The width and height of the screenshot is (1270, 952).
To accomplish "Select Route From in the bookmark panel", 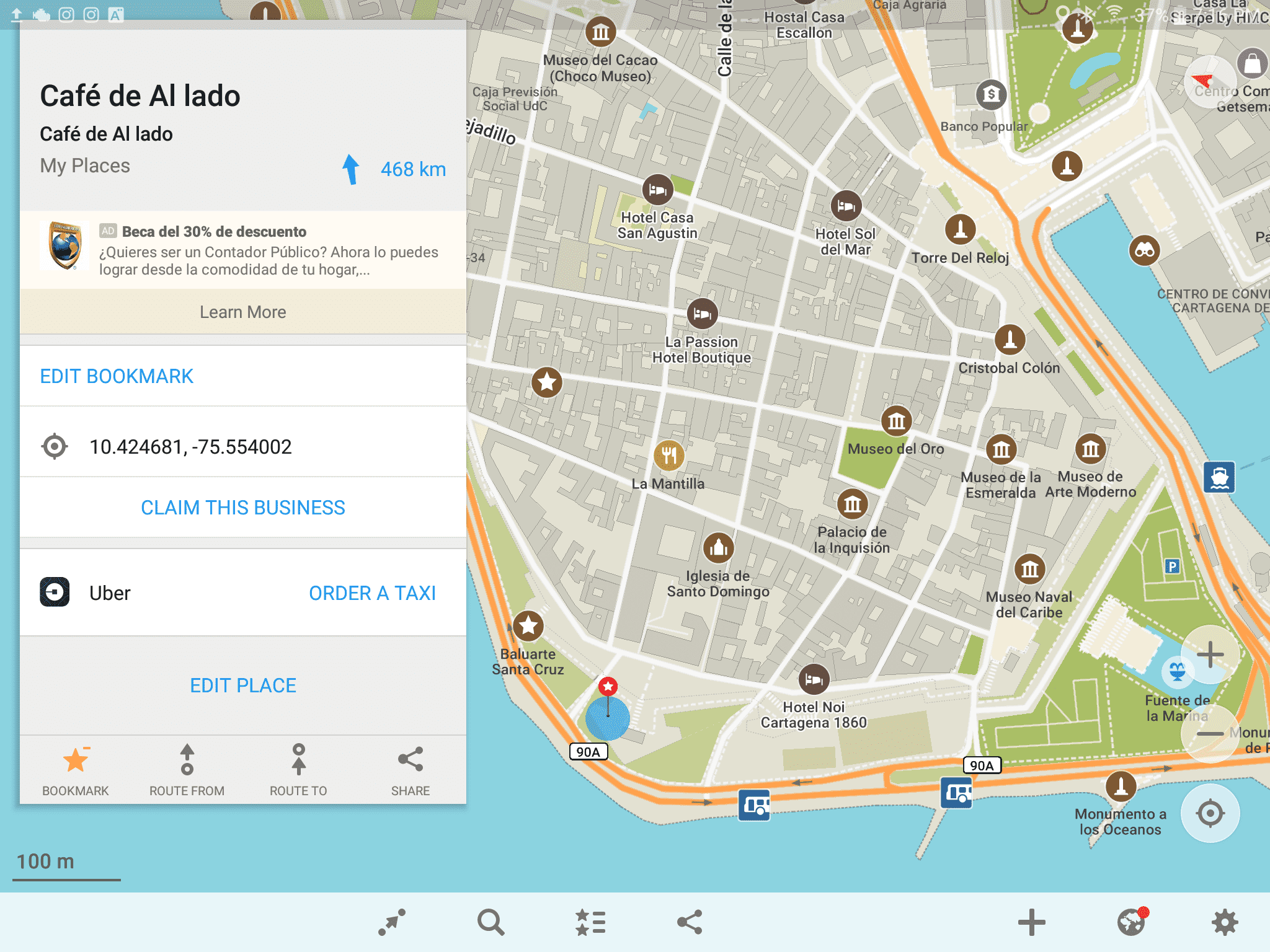I will point(187,769).
